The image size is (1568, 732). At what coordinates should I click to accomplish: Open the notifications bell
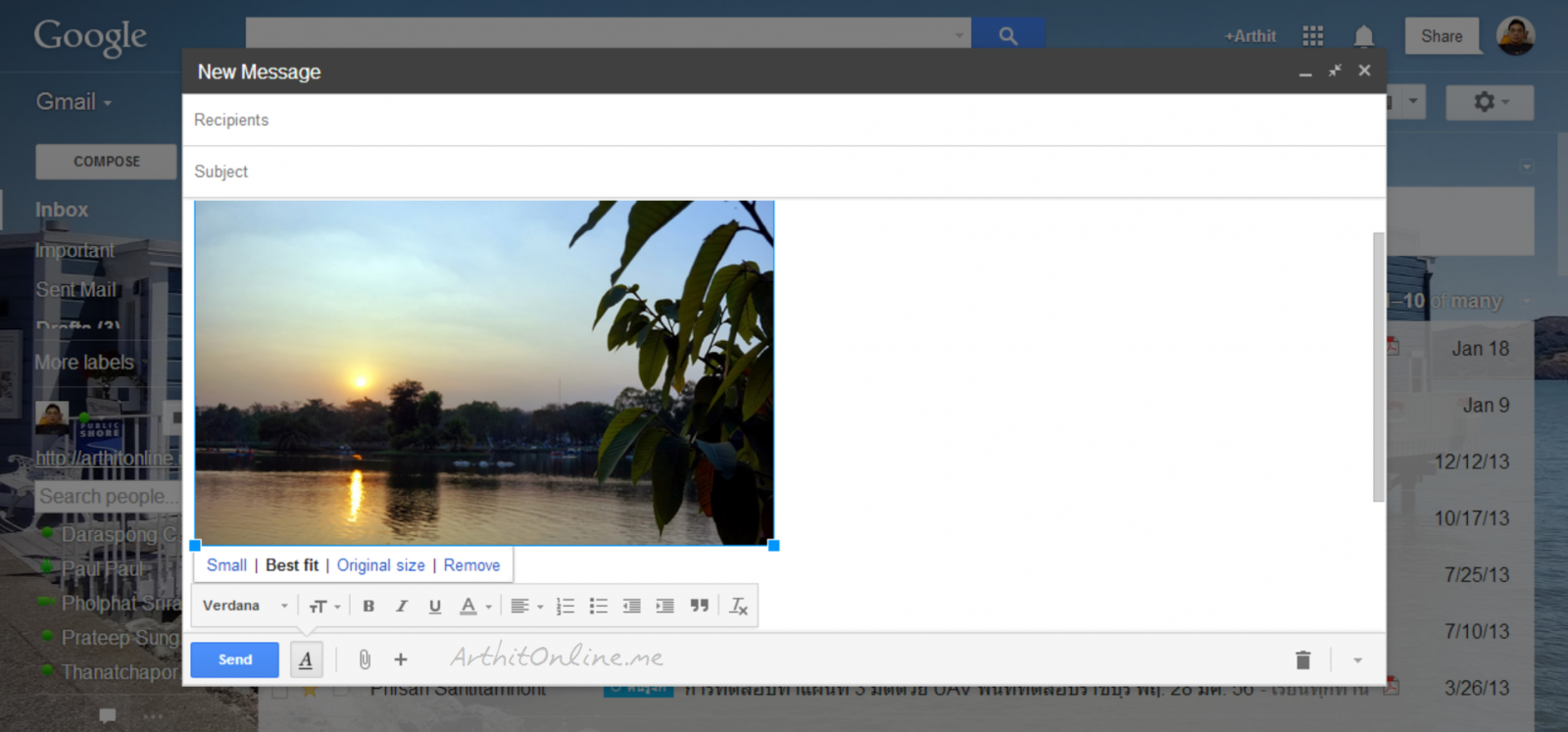[x=1363, y=36]
